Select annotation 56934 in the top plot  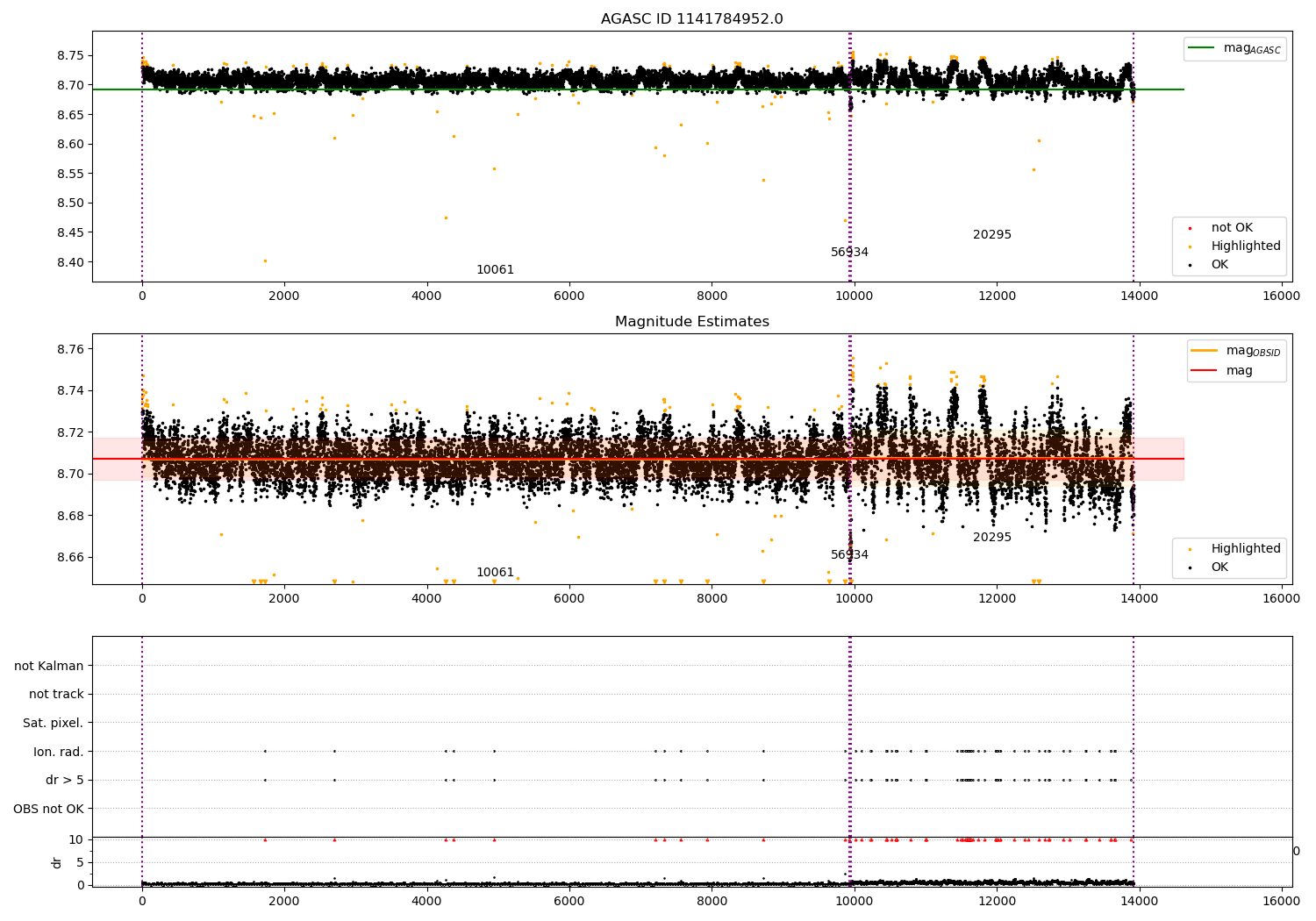pos(849,253)
